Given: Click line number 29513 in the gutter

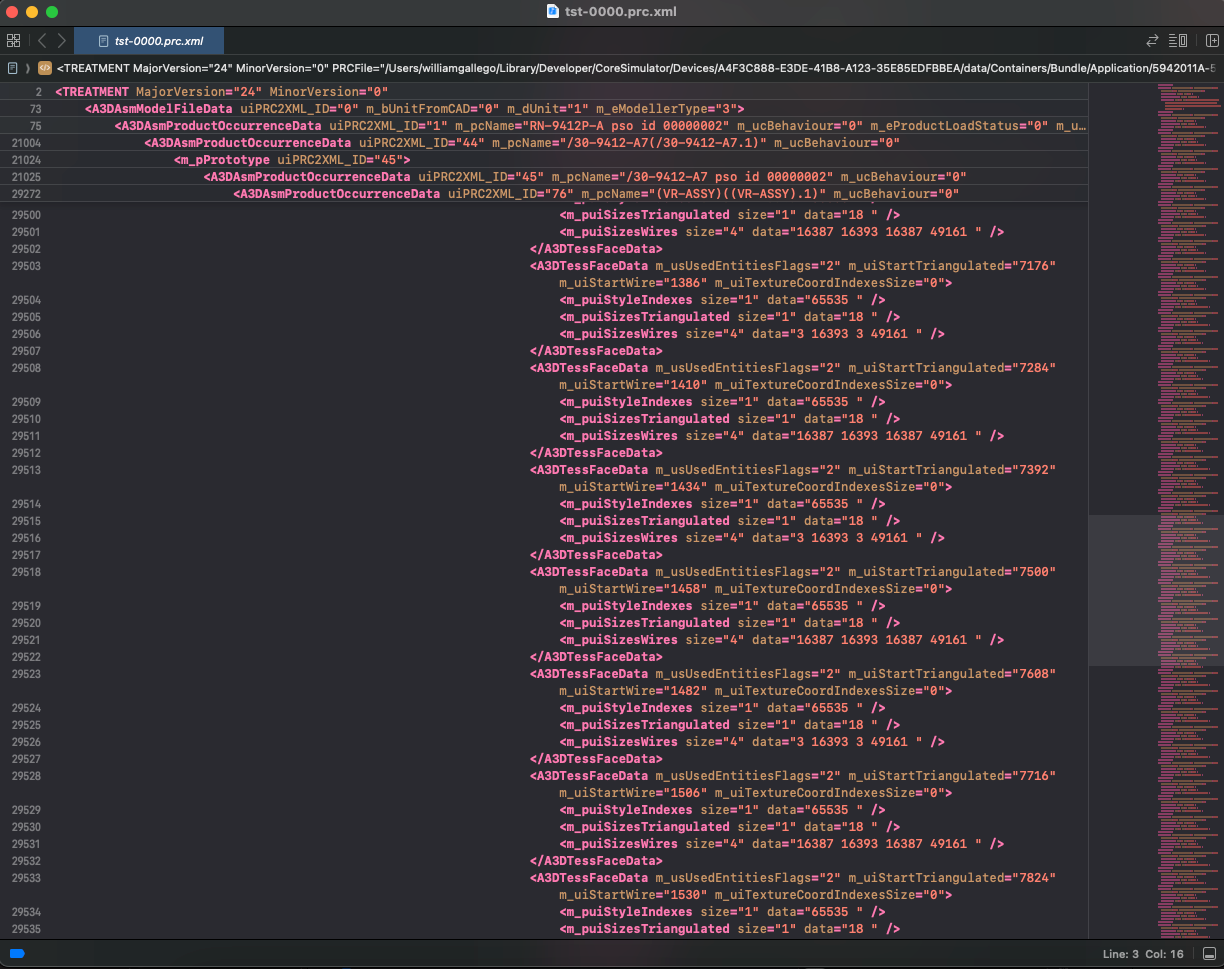Looking at the screenshot, I should click(x=27, y=469).
